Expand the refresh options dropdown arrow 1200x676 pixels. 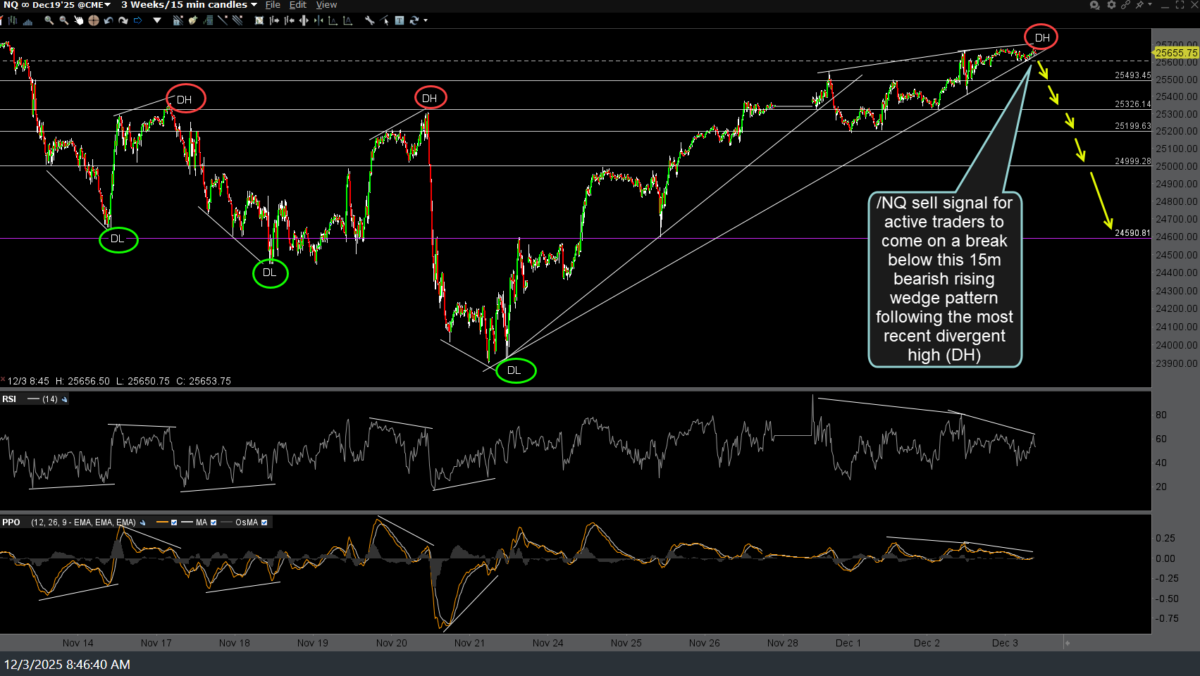[x=427, y=20]
